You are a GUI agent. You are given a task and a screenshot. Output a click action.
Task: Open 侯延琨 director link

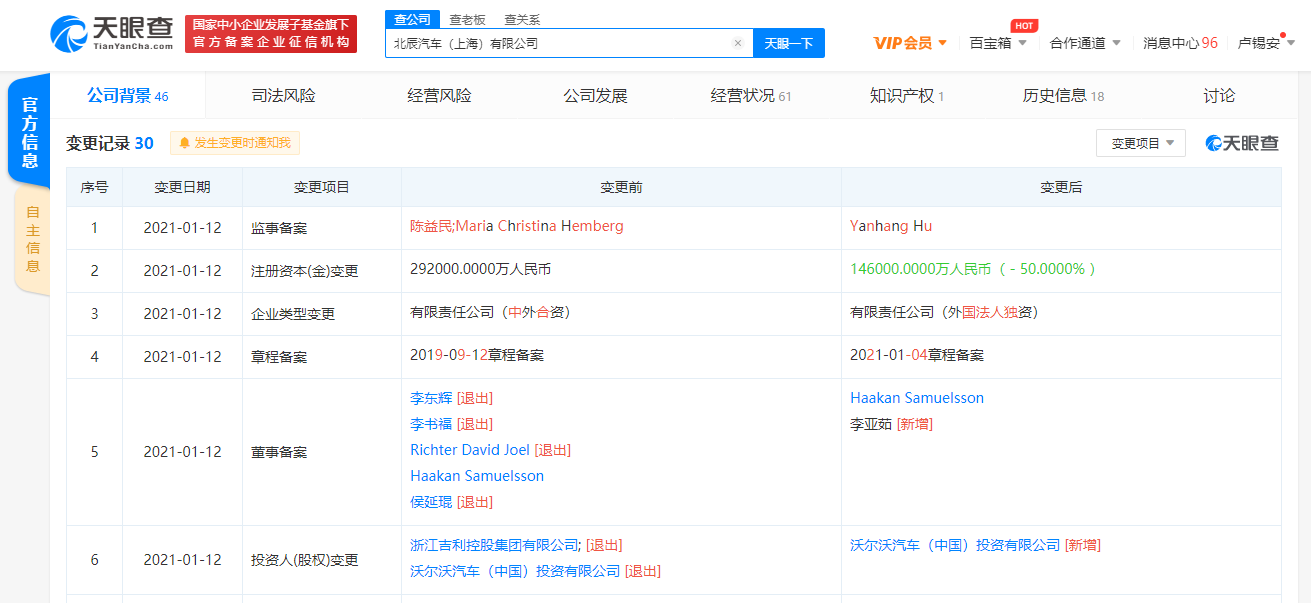click(x=431, y=502)
